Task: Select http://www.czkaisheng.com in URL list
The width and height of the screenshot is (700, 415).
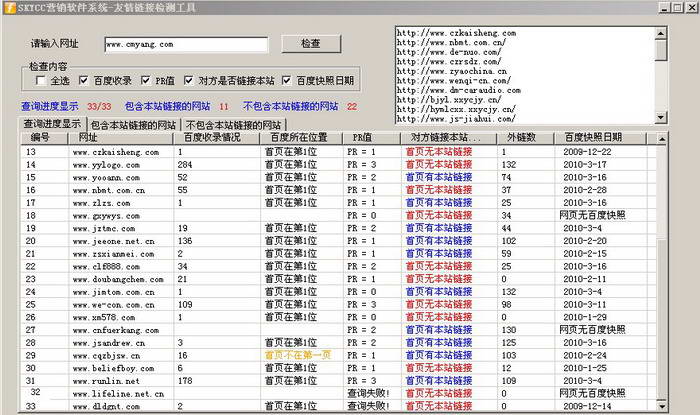Action: [x=456, y=33]
